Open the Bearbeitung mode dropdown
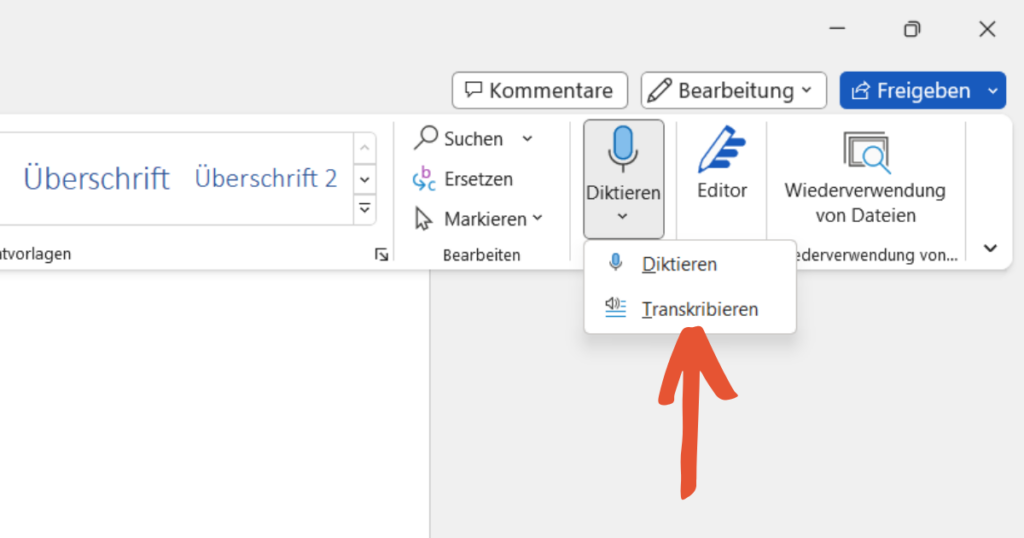The image size is (1024, 538). coord(733,91)
